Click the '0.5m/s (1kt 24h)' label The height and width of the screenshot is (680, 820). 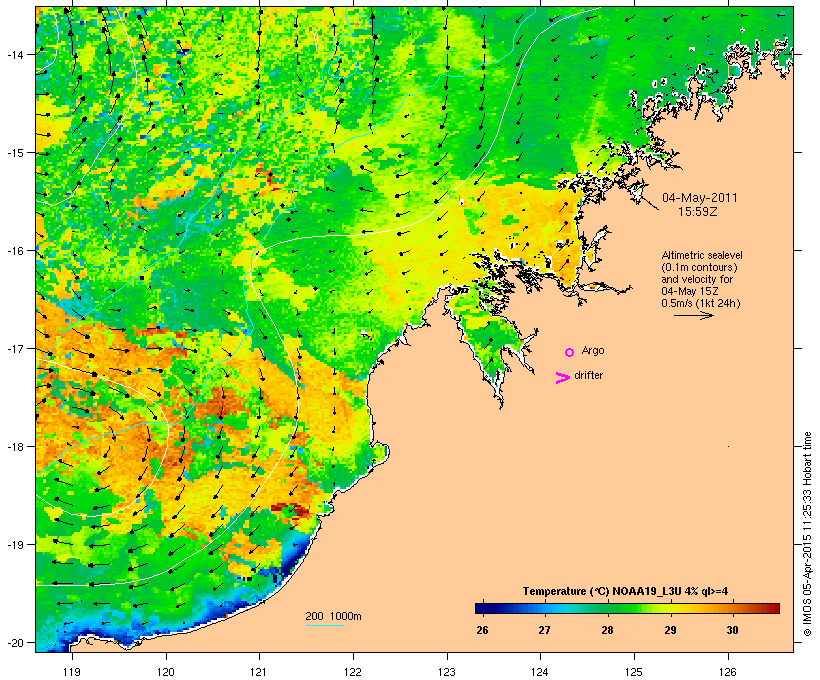[701, 303]
